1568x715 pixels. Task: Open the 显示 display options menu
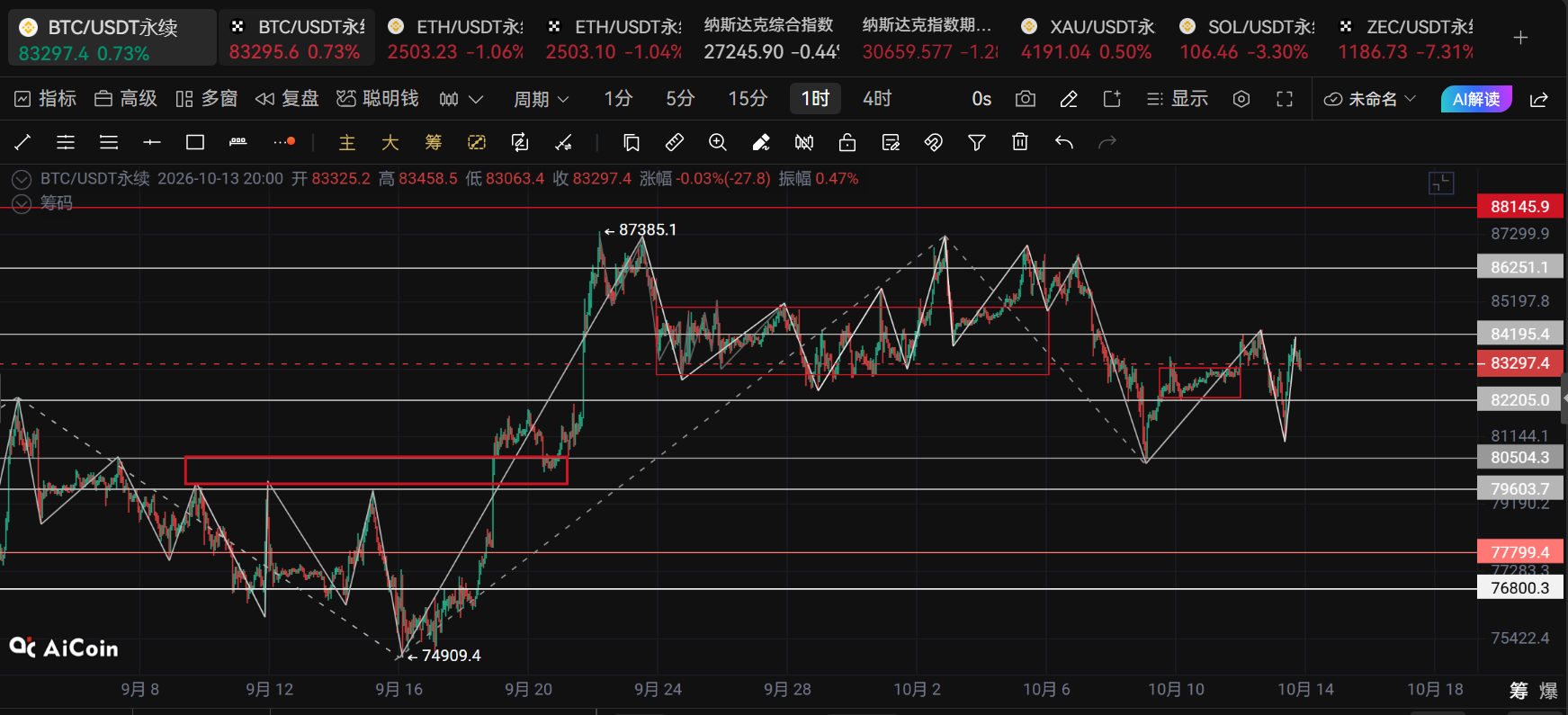1177,99
